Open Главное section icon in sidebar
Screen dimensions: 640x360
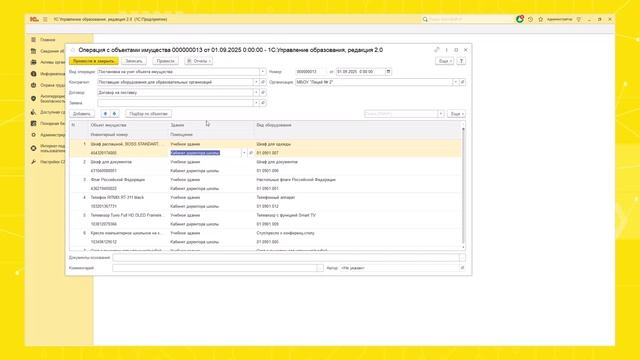tap(33, 40)
